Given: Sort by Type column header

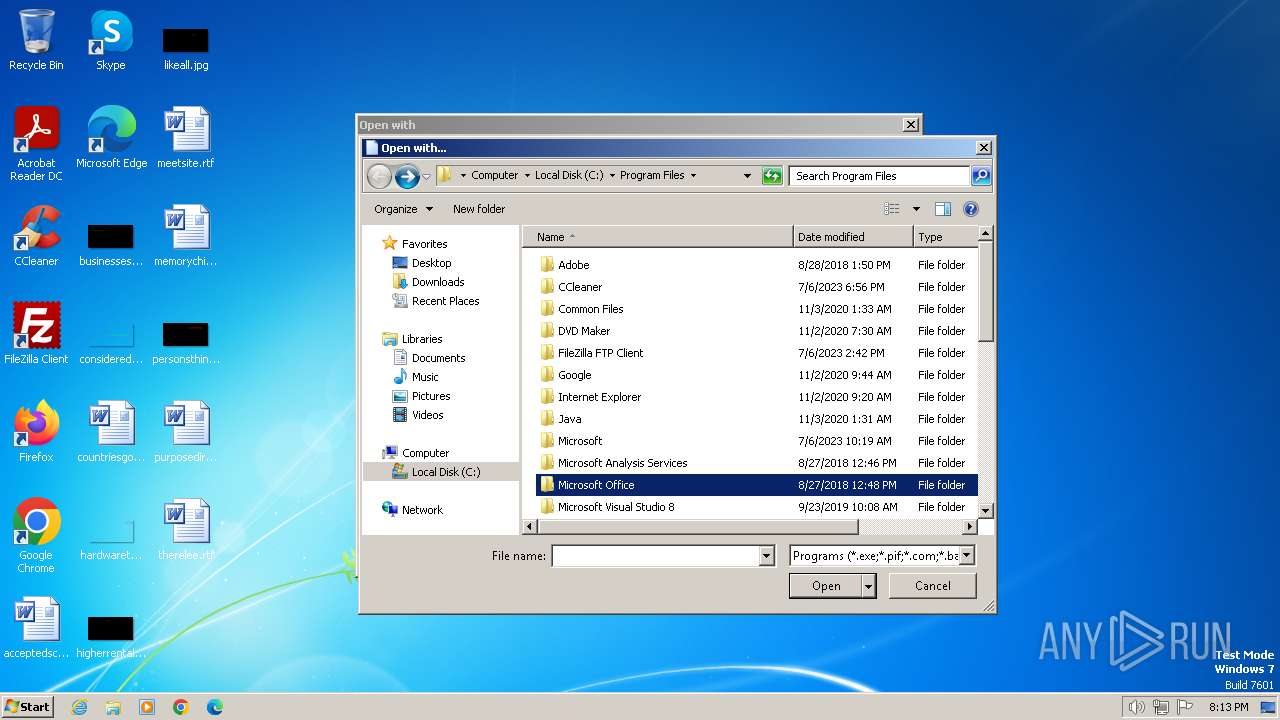Looking at the screenshot, I should (945, 237).
